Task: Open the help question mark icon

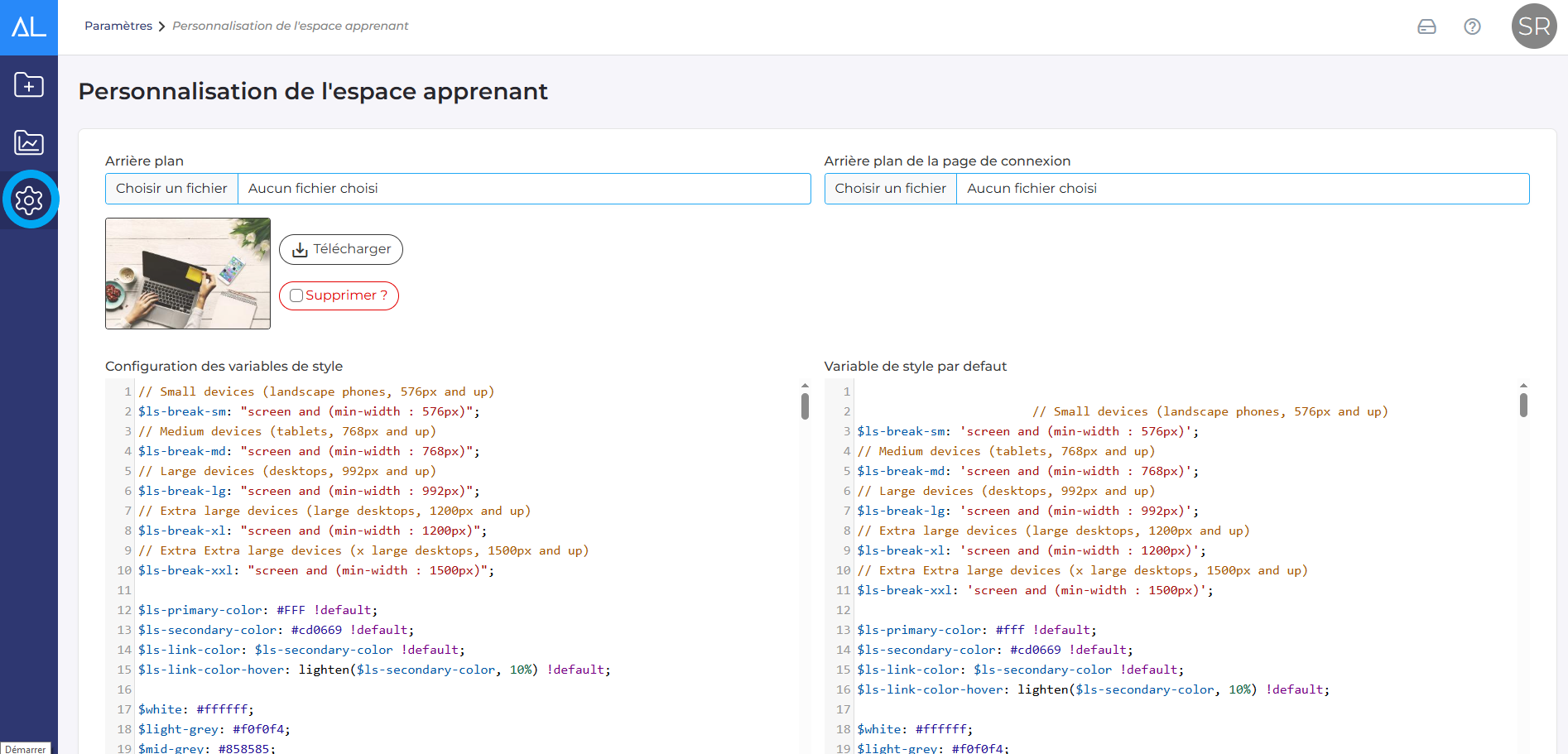Action: coord(1472,26)
